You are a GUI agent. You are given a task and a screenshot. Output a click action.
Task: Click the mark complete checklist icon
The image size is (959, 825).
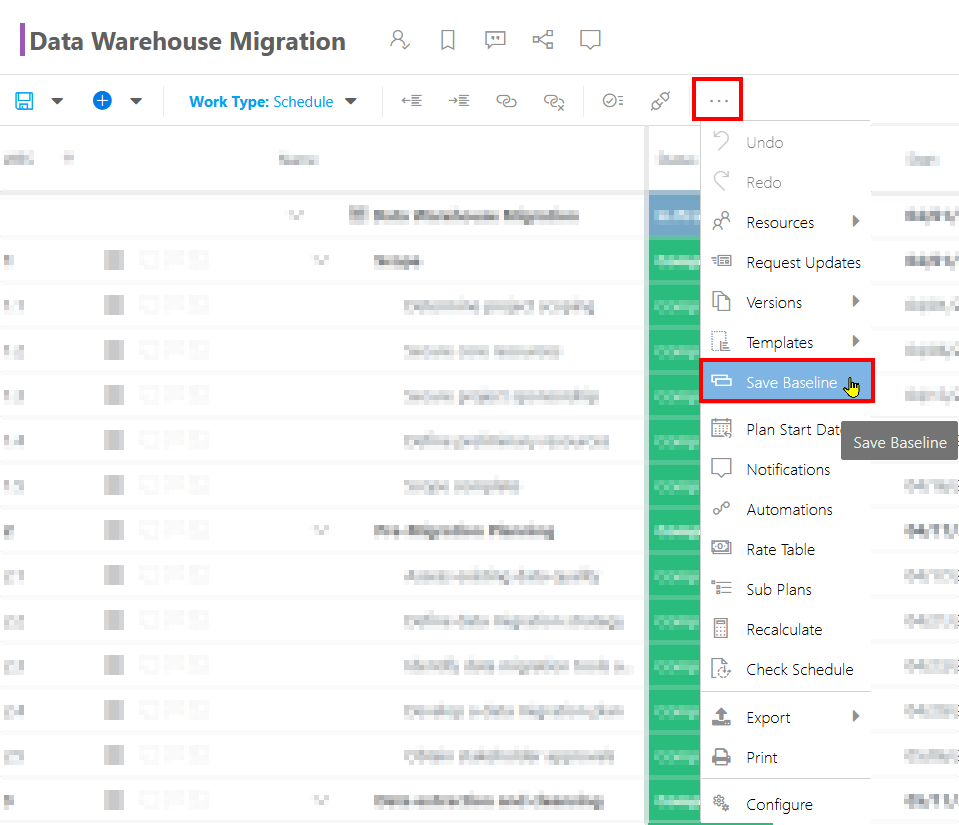613,100
